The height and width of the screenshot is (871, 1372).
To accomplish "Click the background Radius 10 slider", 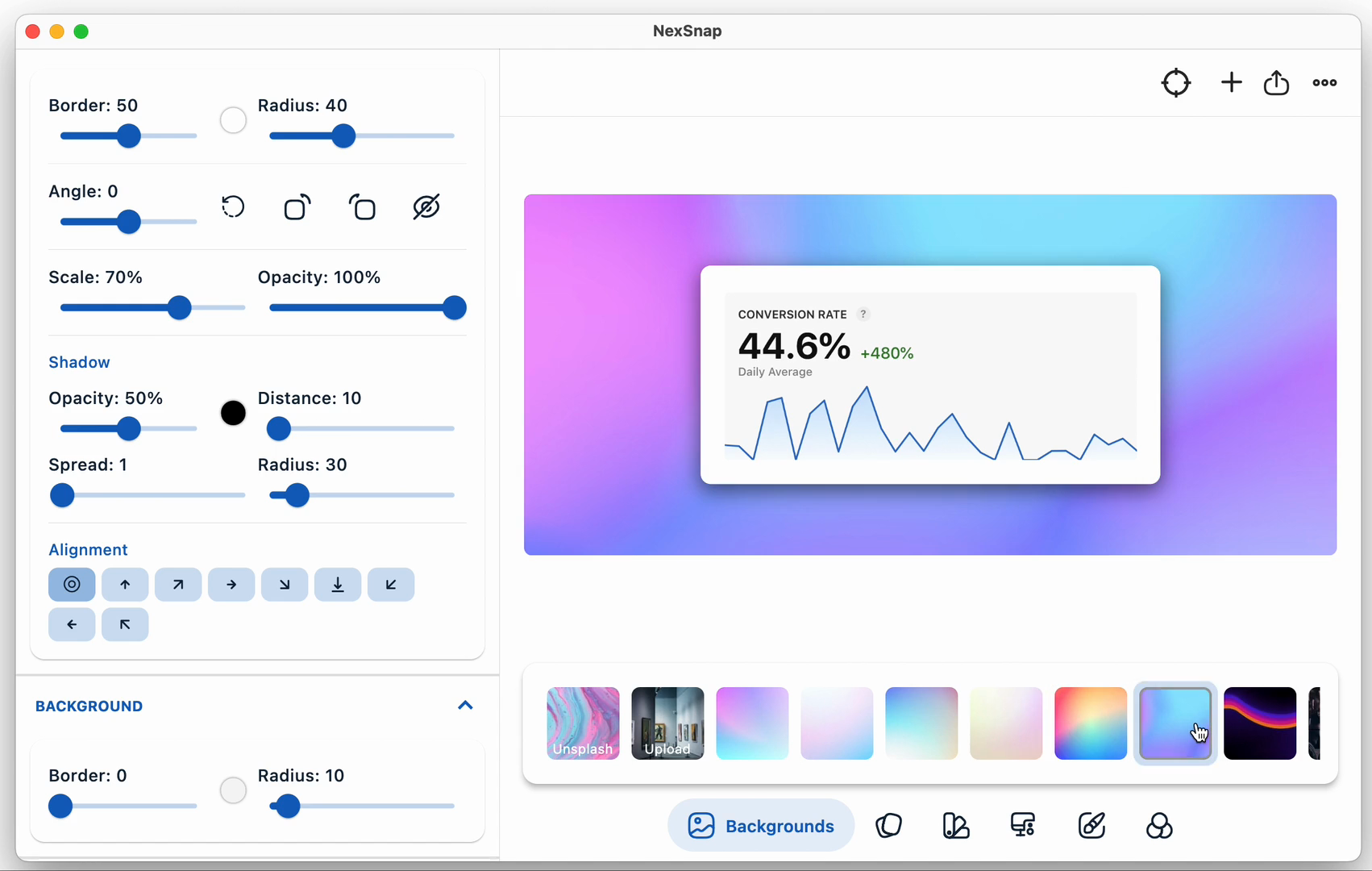I will (362, 806).
